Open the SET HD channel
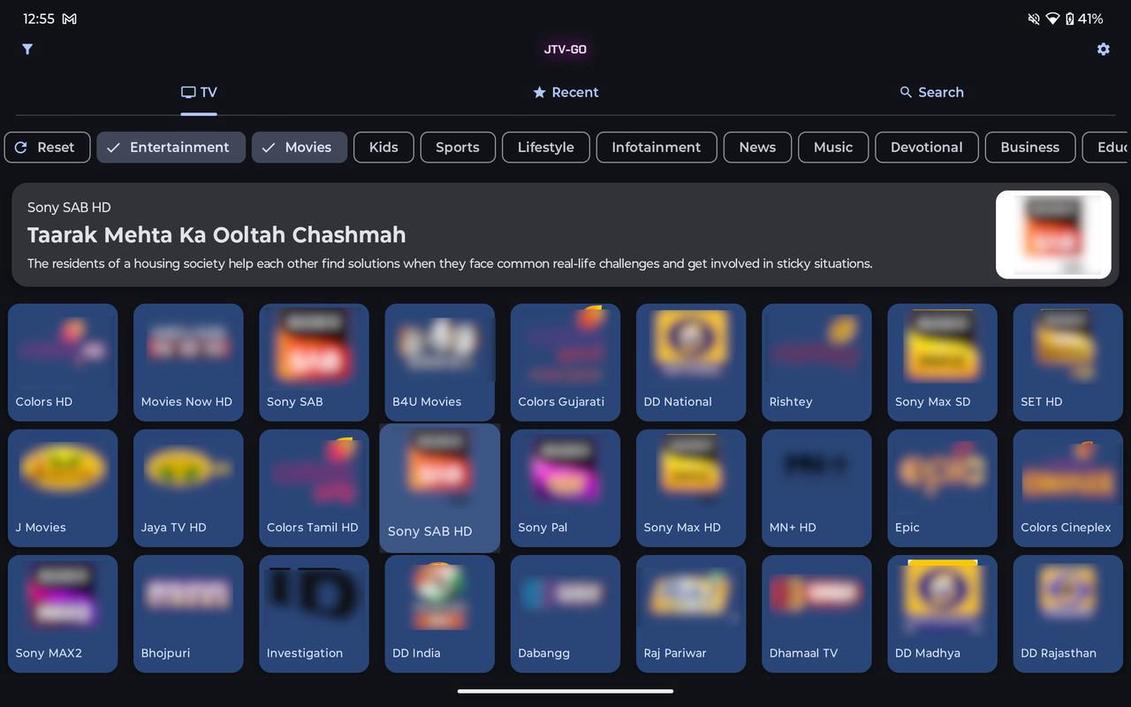This screenshot has height=707, width=1131. (1068, 362)
